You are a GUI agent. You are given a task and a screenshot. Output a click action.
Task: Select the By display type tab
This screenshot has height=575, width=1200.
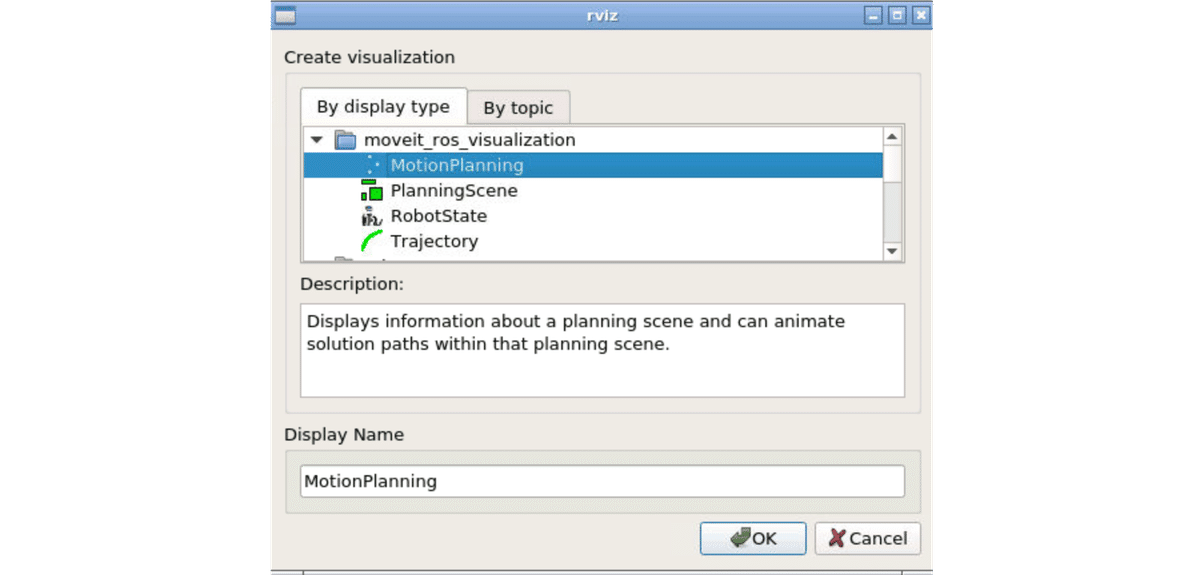[383, 107]
